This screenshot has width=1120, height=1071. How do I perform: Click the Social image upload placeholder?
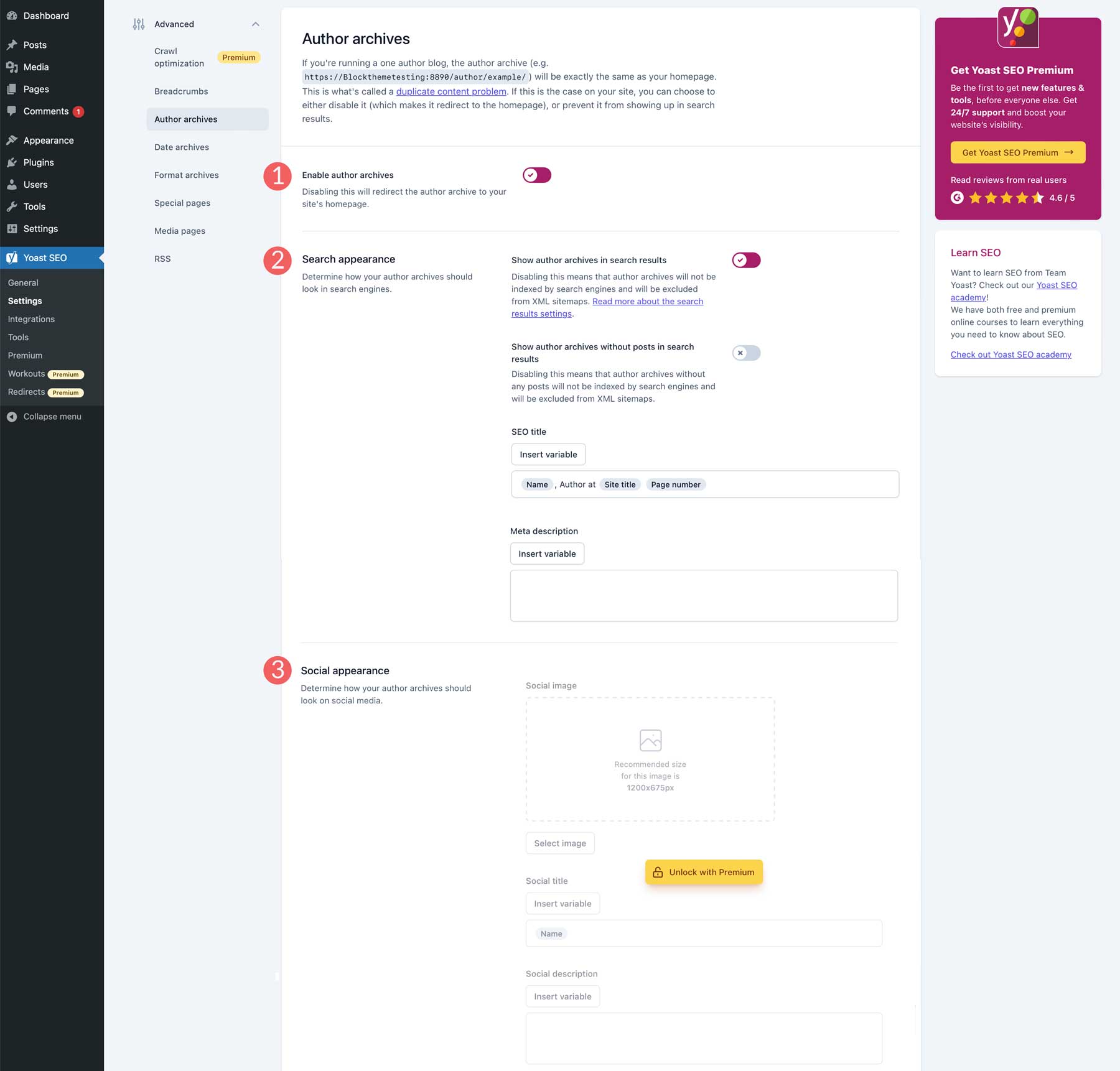[650, 759]
